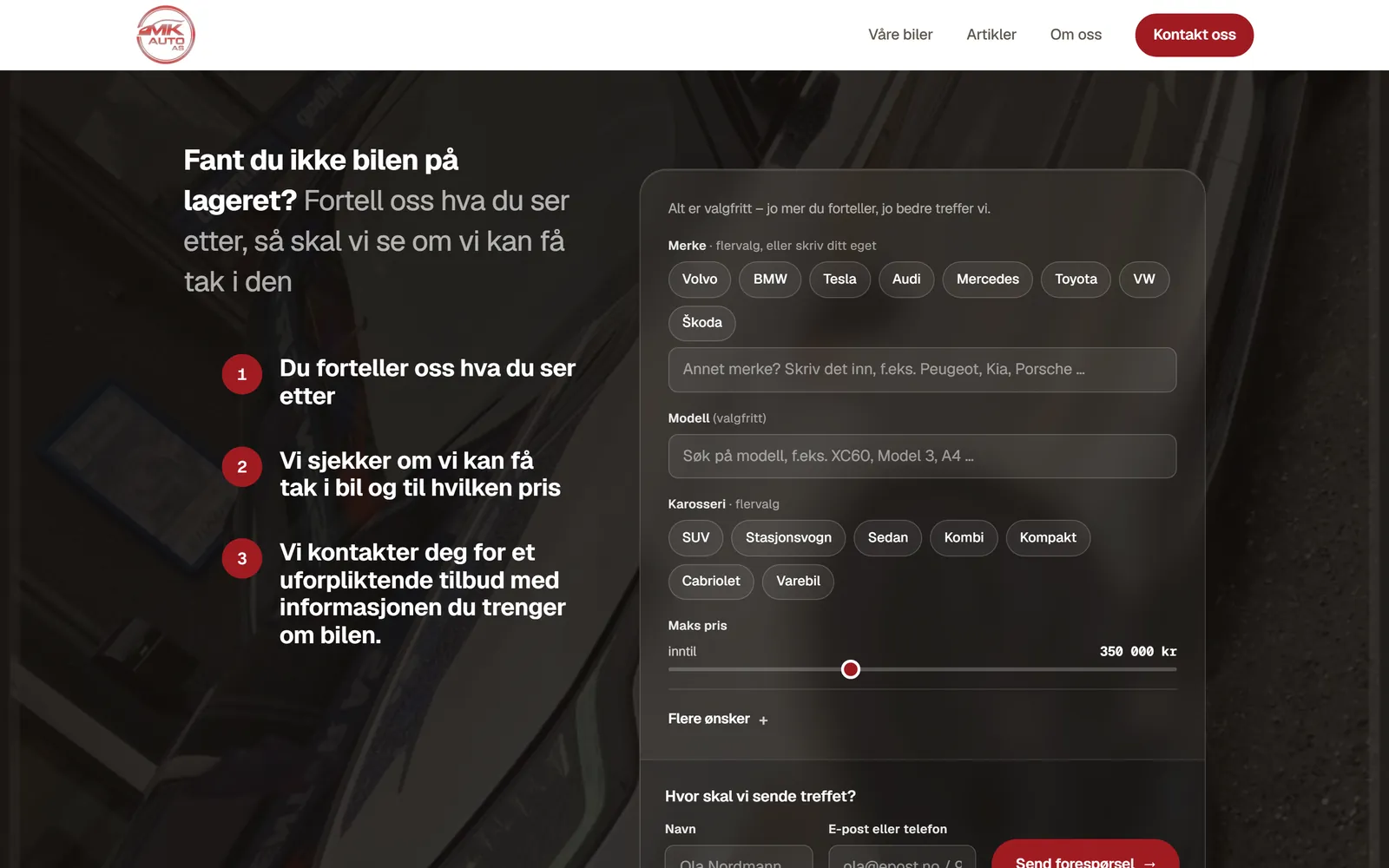Image resolution: width=1389 pixels, height=868 pixels.
Task: Select the Škoda brand chip
Action: coord(701,323)
